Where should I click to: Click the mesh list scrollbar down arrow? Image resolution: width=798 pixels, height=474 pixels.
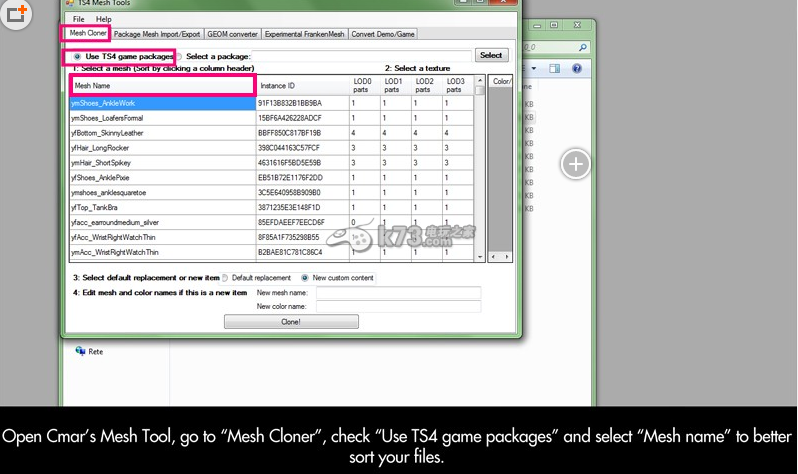point(480,257)
